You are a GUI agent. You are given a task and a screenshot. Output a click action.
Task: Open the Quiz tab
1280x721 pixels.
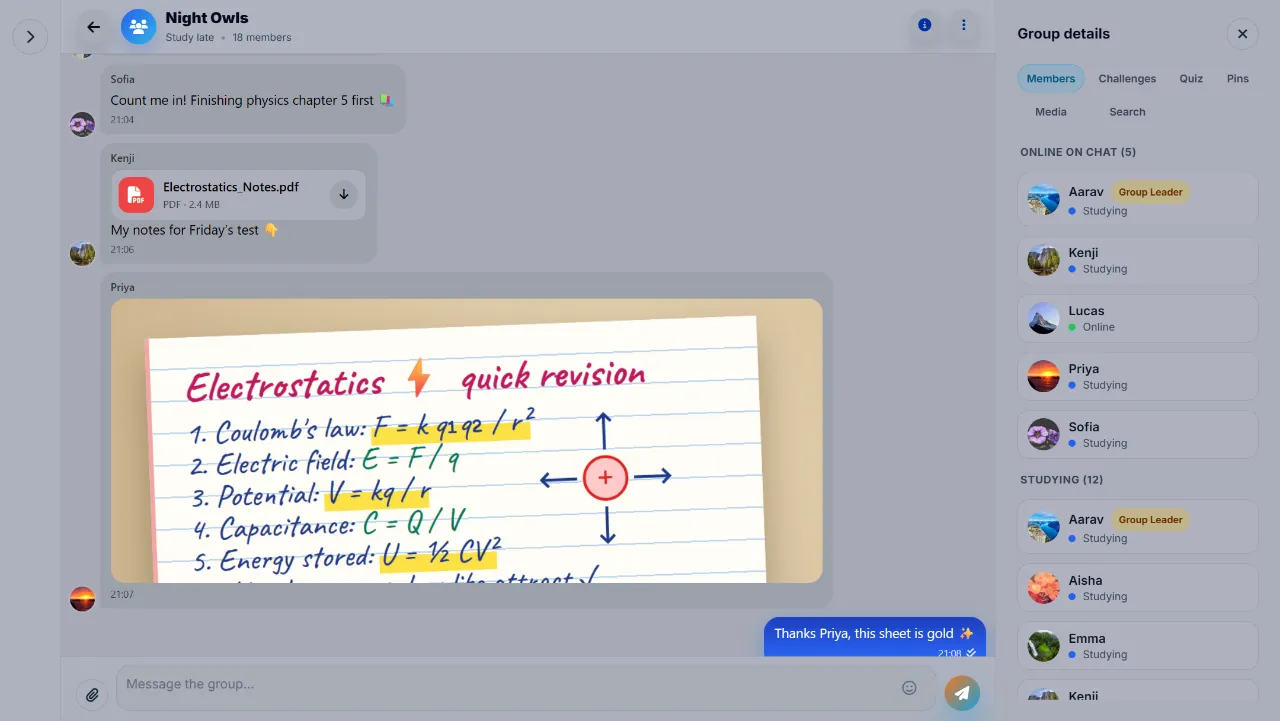click(x=1191, y=79)
